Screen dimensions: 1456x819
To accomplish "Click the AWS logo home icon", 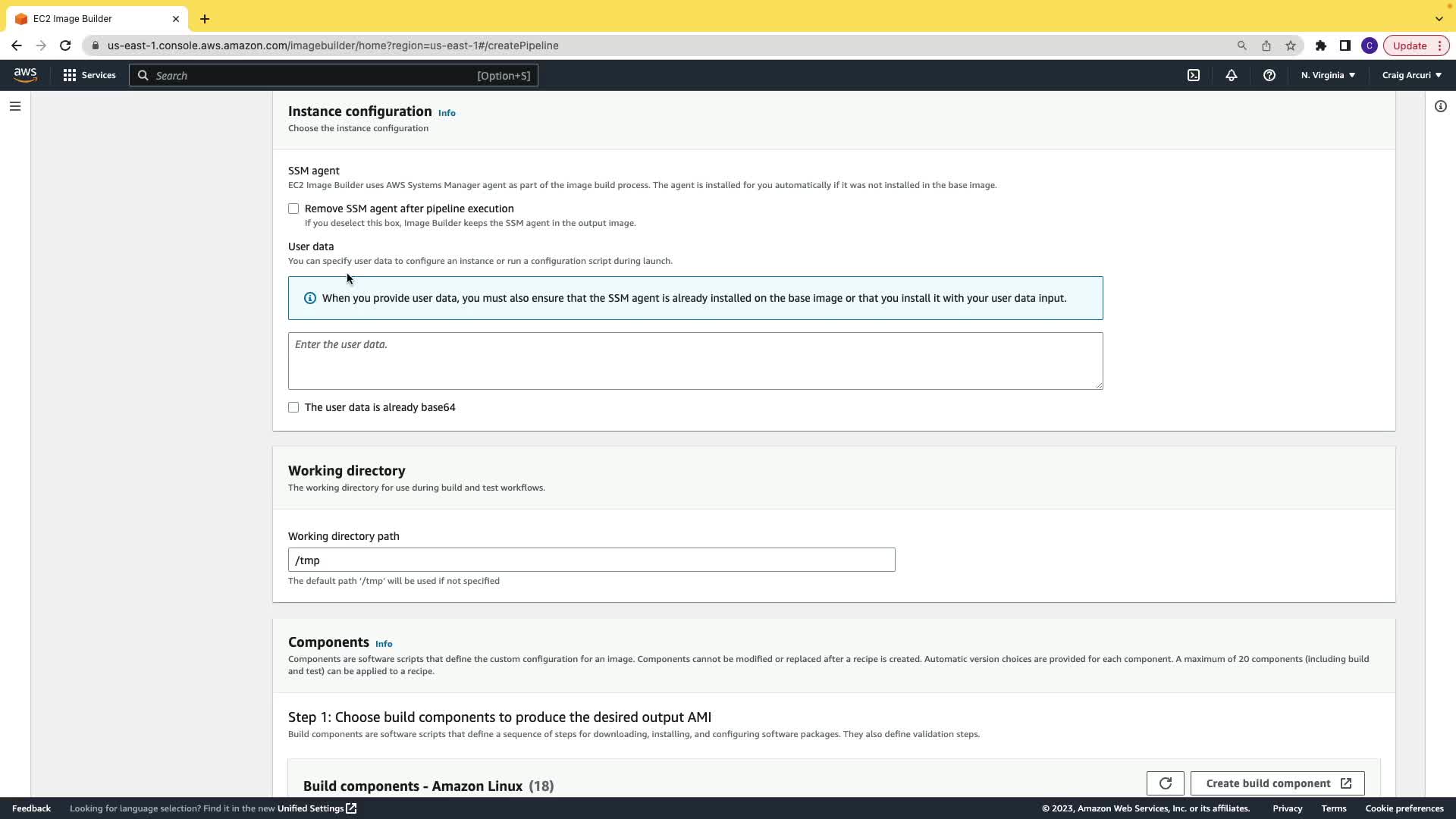I will 25,75.
